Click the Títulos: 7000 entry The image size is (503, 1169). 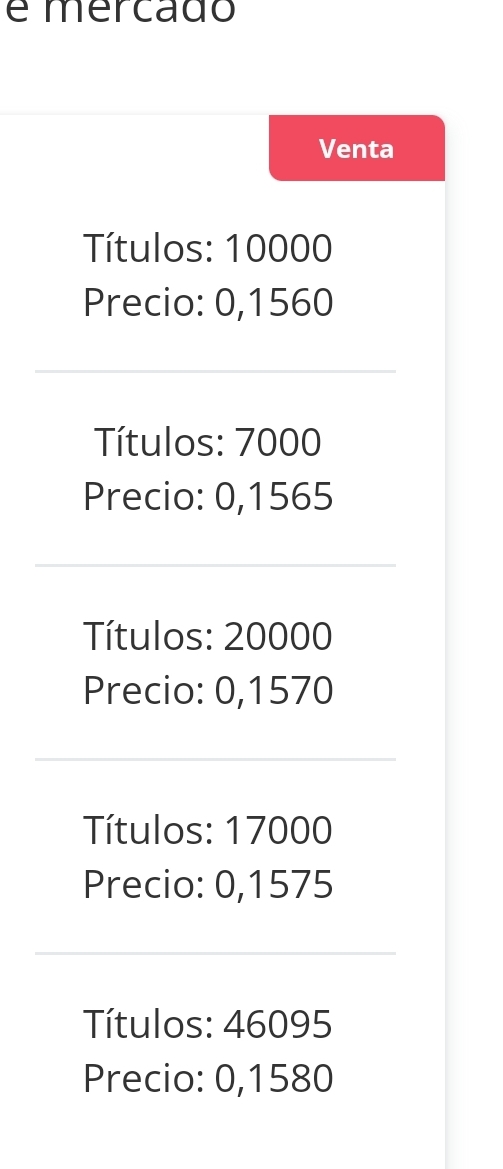[207, 442]
